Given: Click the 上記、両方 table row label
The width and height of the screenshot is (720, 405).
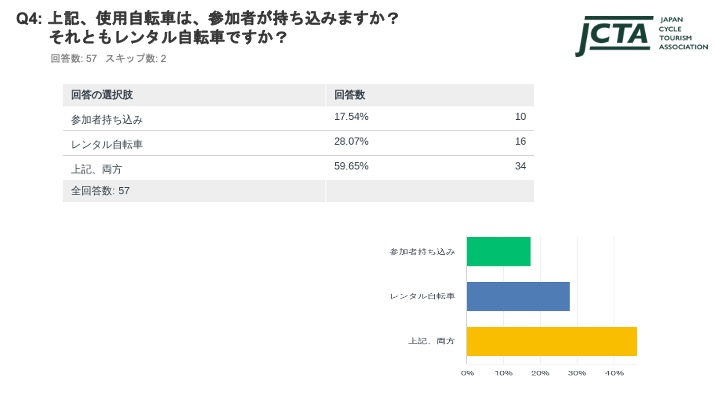Looking at the screenshot, I should (96, 169).
